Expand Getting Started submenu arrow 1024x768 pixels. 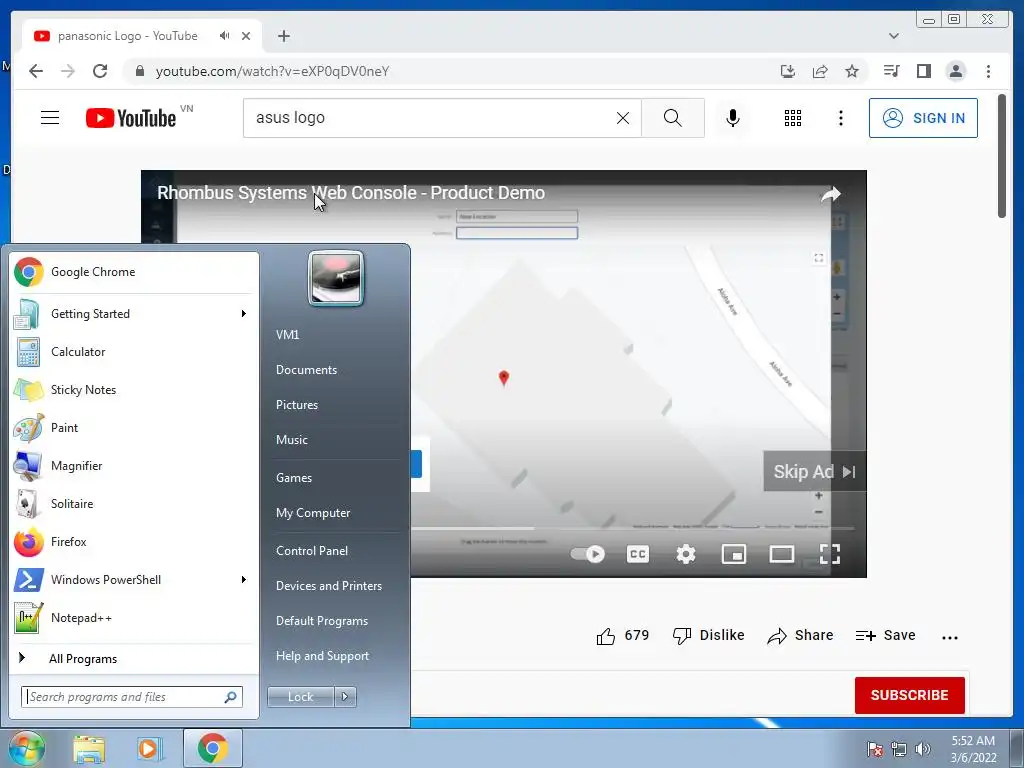tap(244, 313)
